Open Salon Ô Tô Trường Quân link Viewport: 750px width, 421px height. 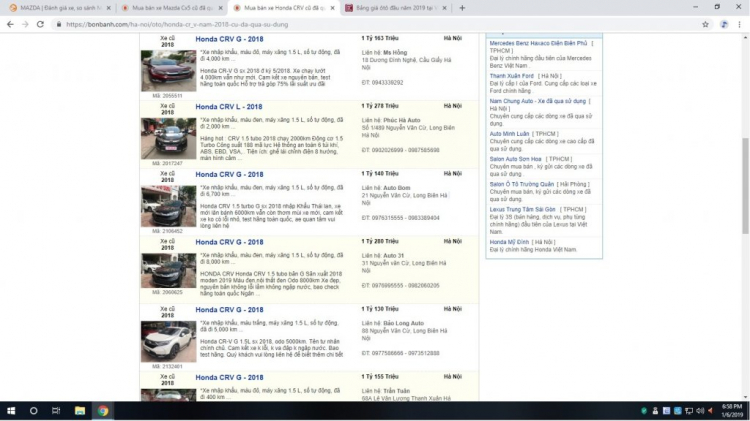coord(521,184)
